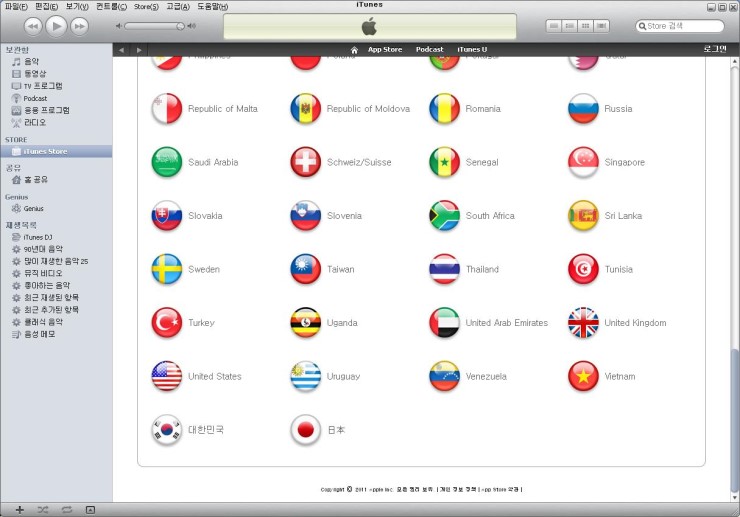Click the store forward arrow
The height and width of the screenshot is (517, 740).
(x=139, y=50)
